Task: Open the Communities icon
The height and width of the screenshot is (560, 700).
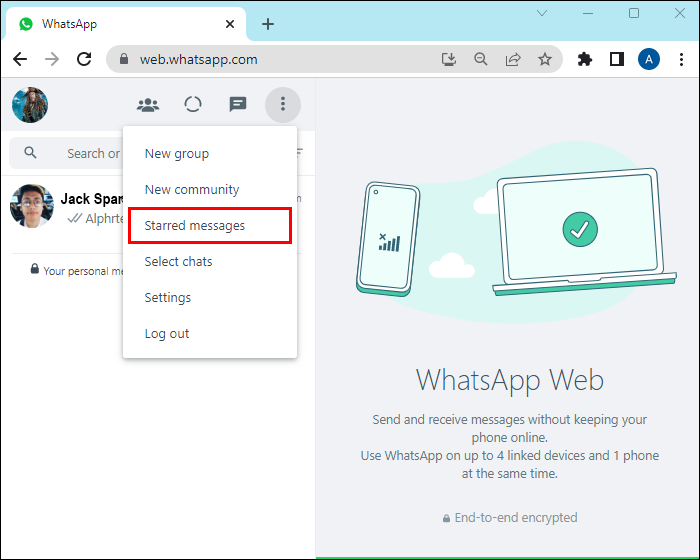Action: tap(148, 105)
